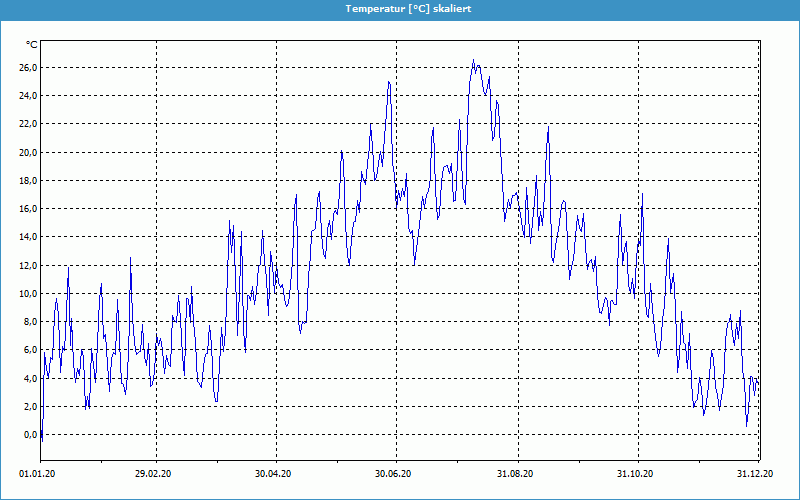Select the 12,0 y-axis value
The image size is (800, 500).
[28, 265]
